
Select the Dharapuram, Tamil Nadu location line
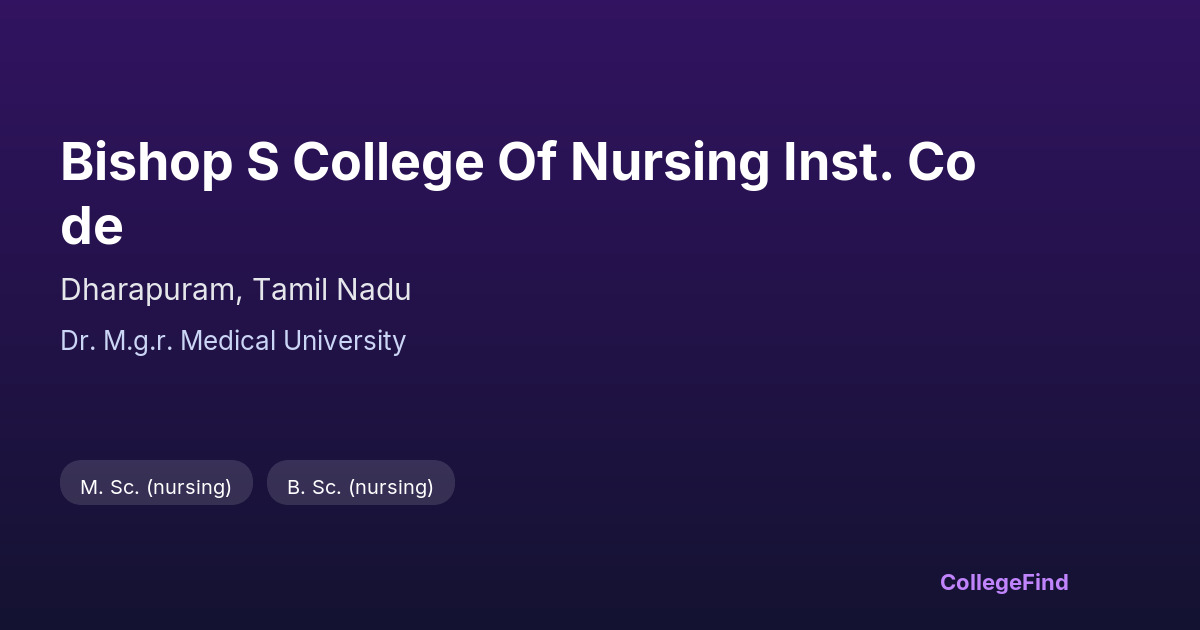pyautogui.click(x=236, y=290)
